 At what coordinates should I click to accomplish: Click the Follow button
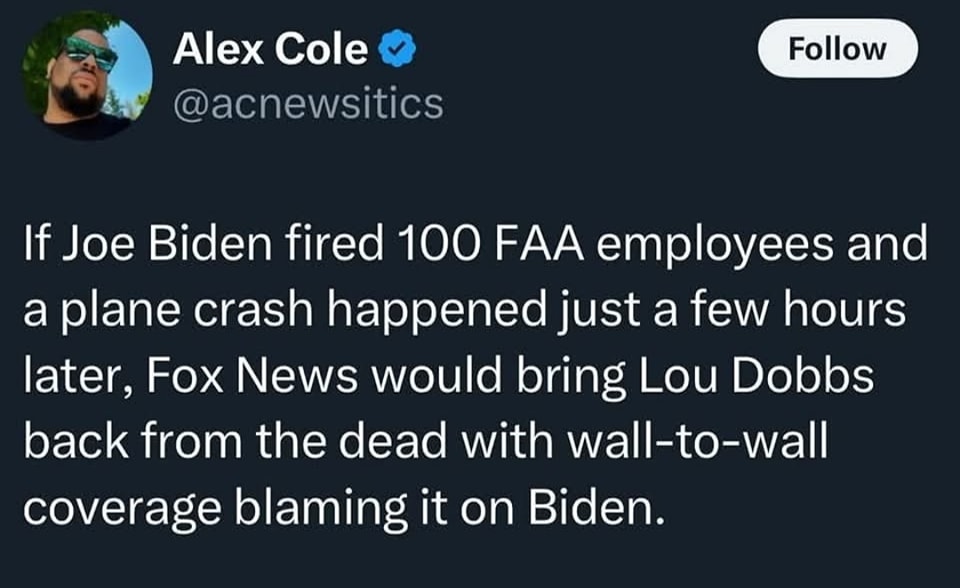[837, 48]
